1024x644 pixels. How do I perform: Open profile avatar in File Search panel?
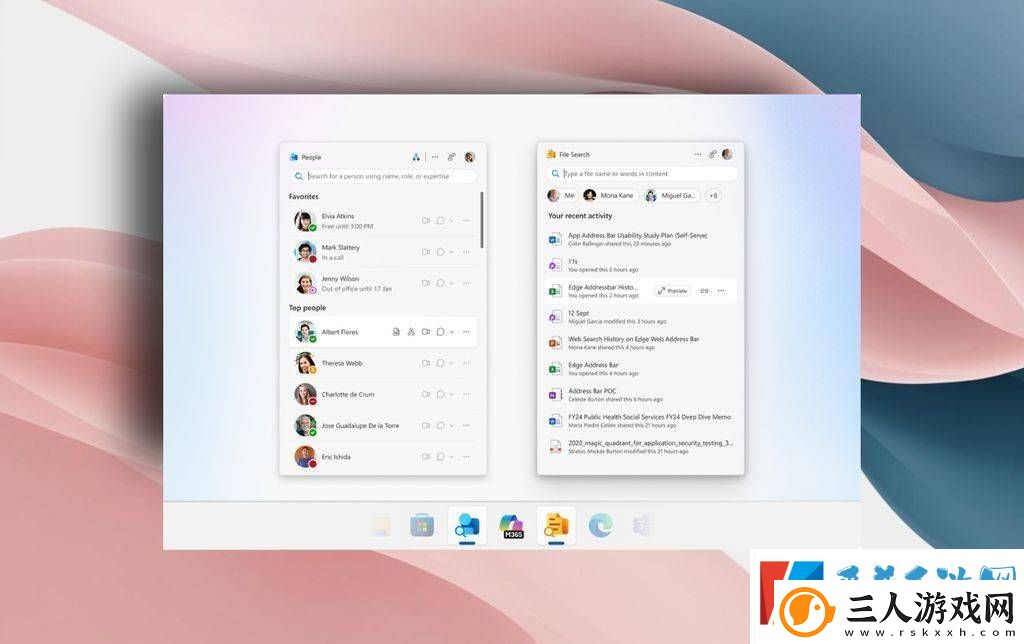tap(728, 154)
